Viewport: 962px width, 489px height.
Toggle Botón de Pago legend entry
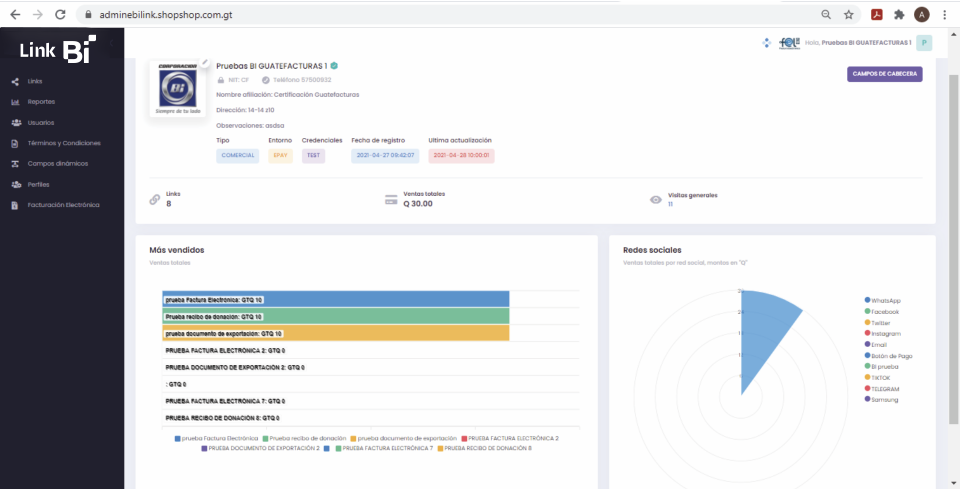tap(888, 356)
